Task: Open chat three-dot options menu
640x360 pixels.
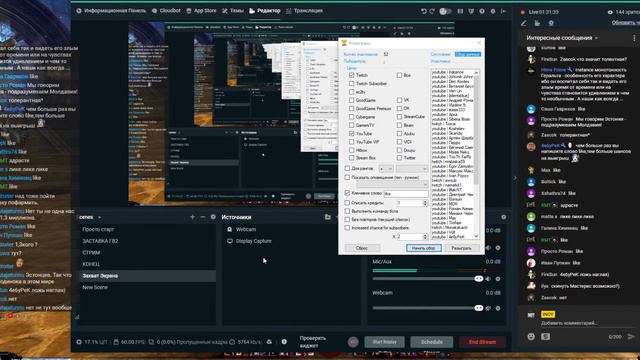Action: [634, 38]
